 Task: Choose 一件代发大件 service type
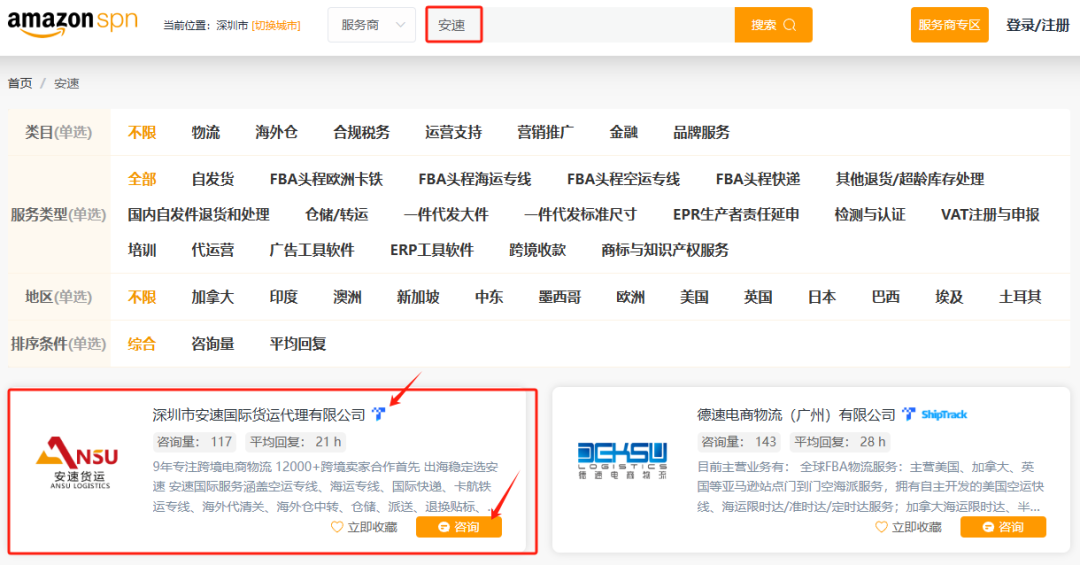click(446, 214)
